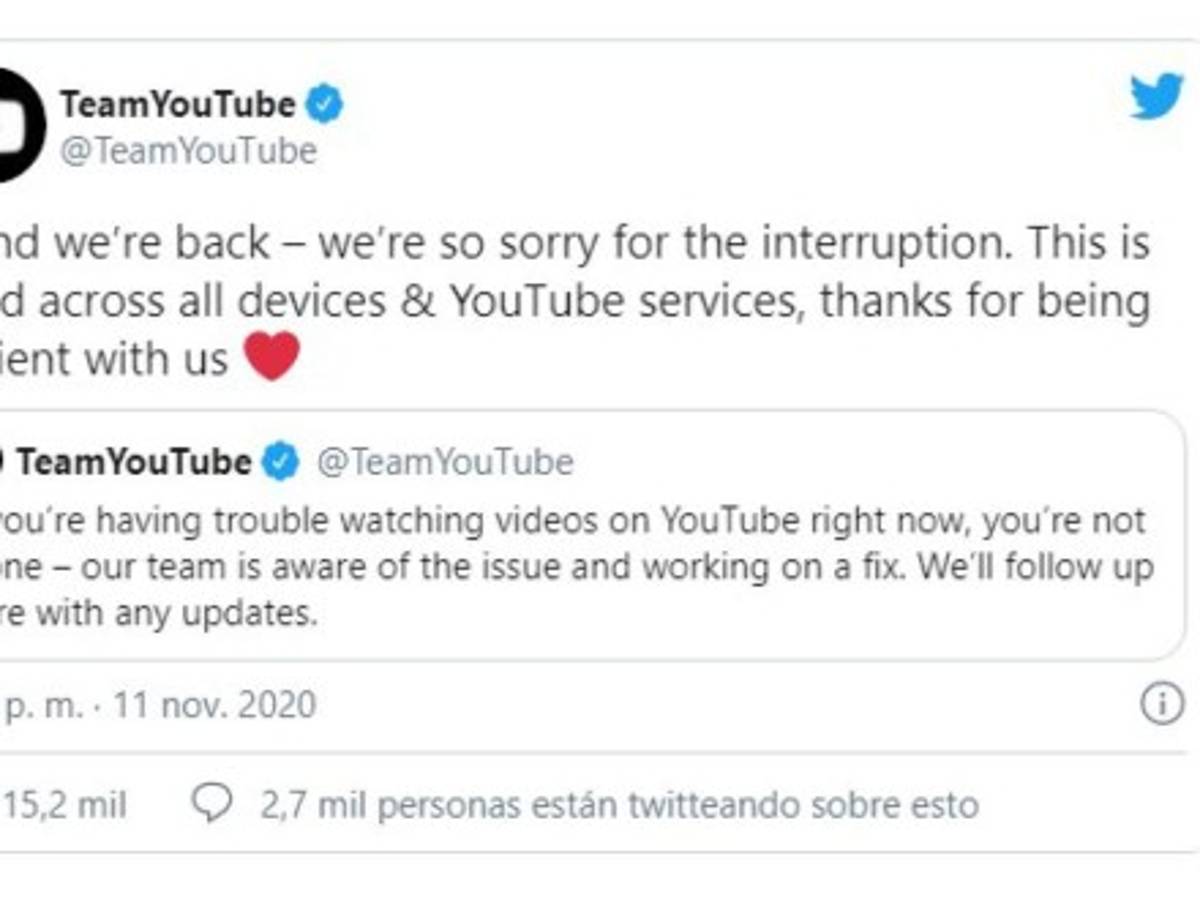Image resolution: width=1200 pixels, height=900 pixels.
Task: Open the tweet timestamp 11 nov. 2020
Action: (214, 706)
